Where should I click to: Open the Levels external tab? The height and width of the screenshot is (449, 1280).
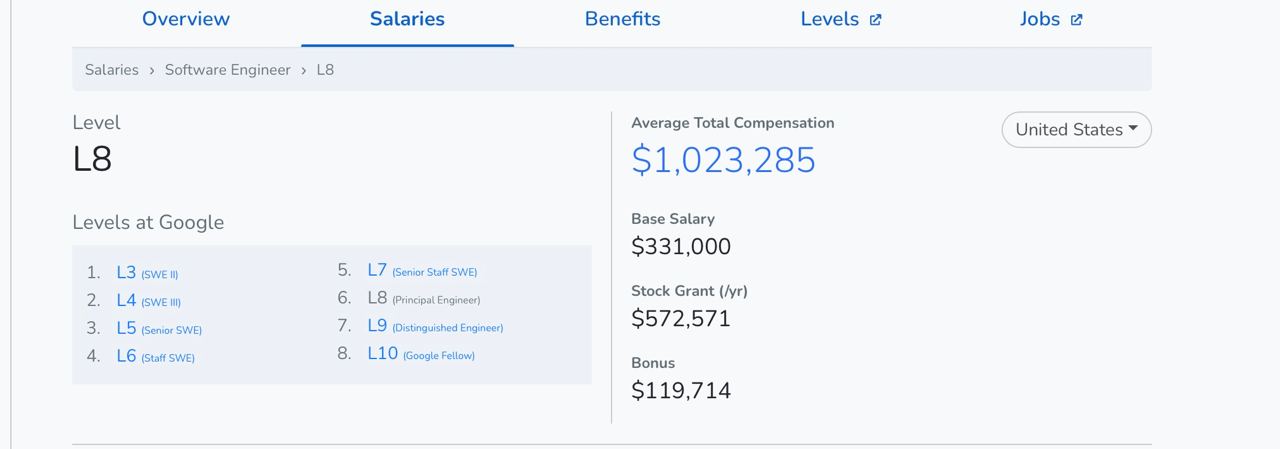(x=841, y=19)
